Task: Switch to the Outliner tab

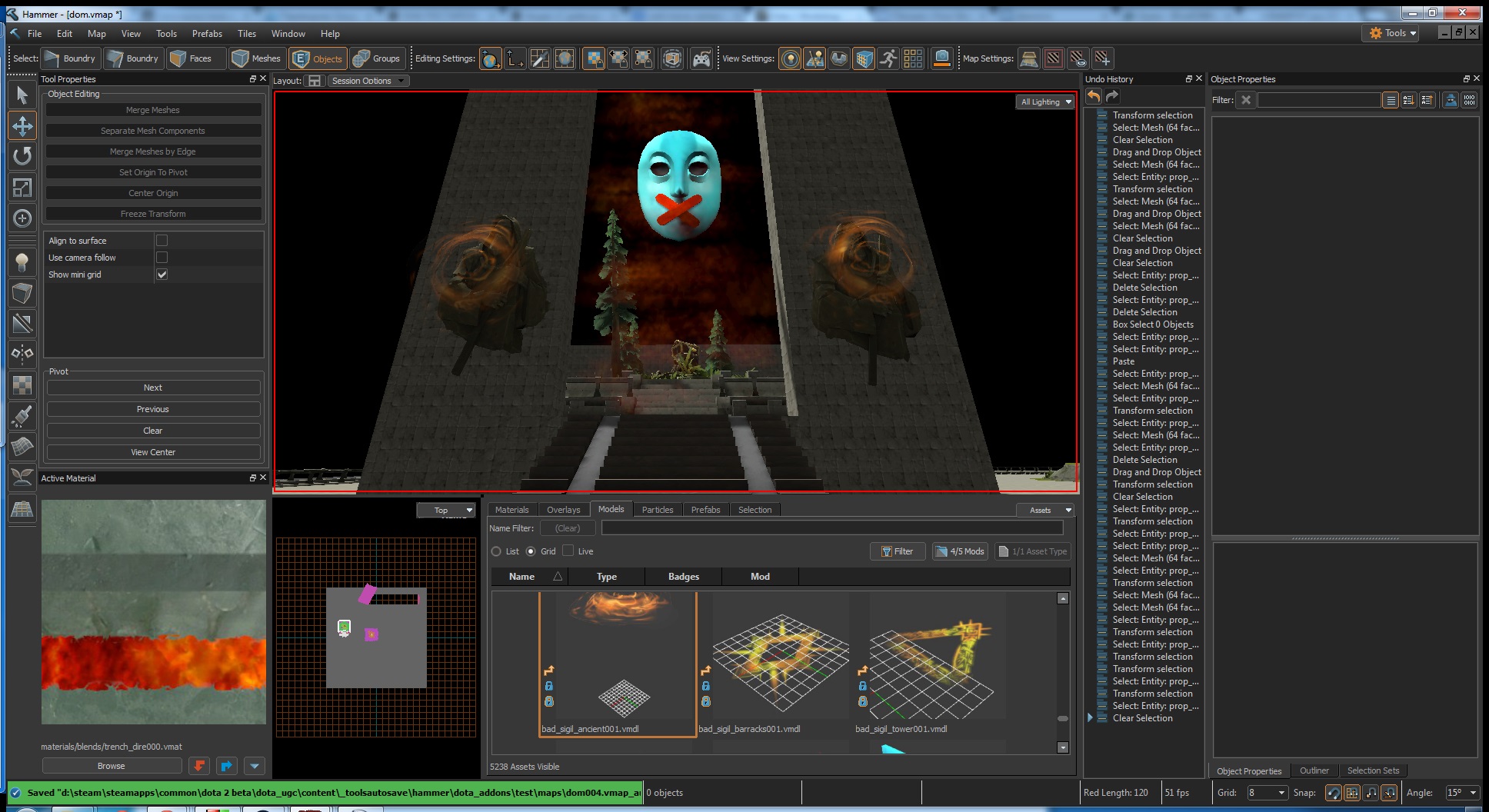Action: tap(1314, 770)
